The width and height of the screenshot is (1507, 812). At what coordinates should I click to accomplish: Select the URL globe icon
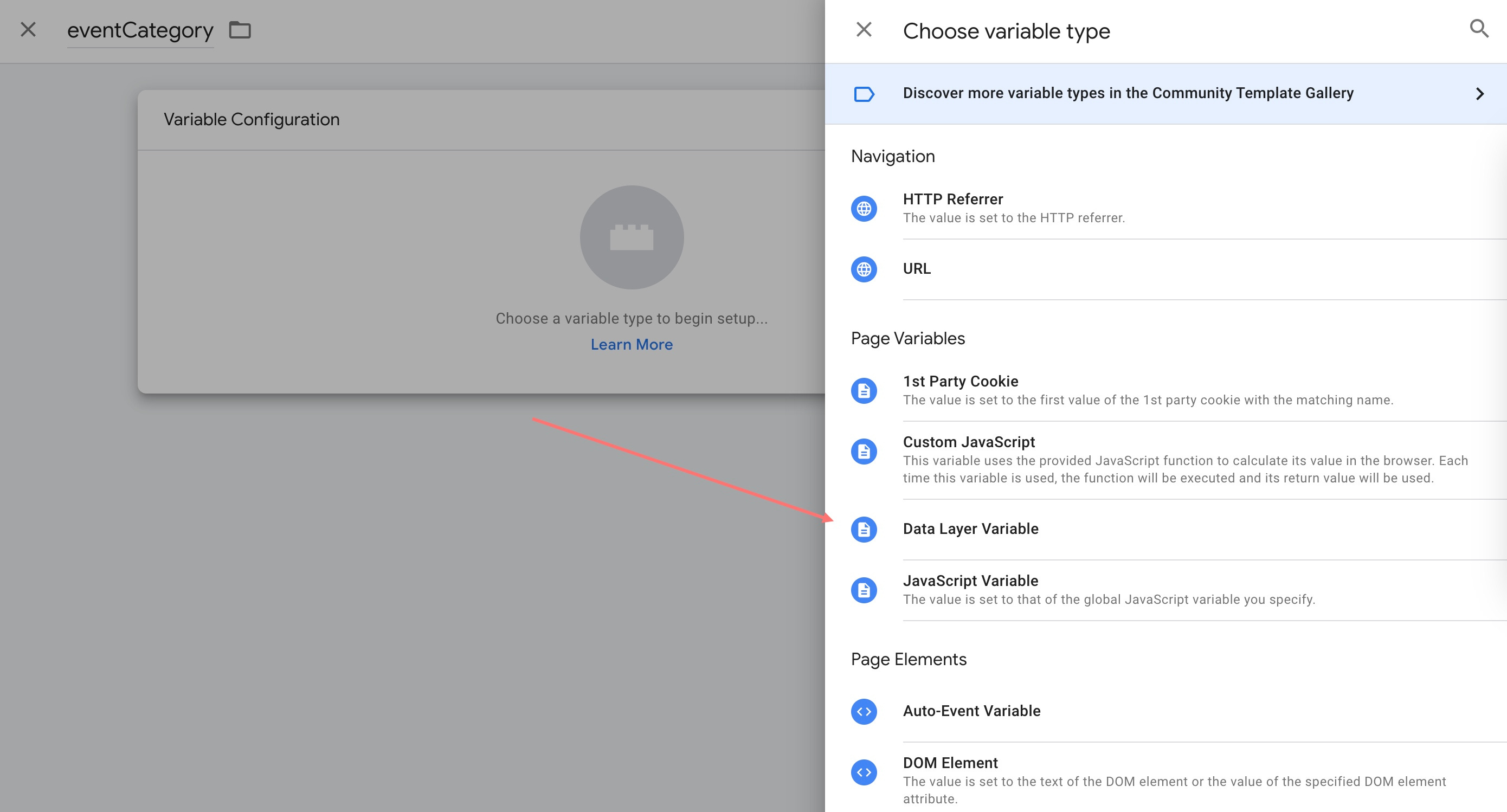pos(864,269)
